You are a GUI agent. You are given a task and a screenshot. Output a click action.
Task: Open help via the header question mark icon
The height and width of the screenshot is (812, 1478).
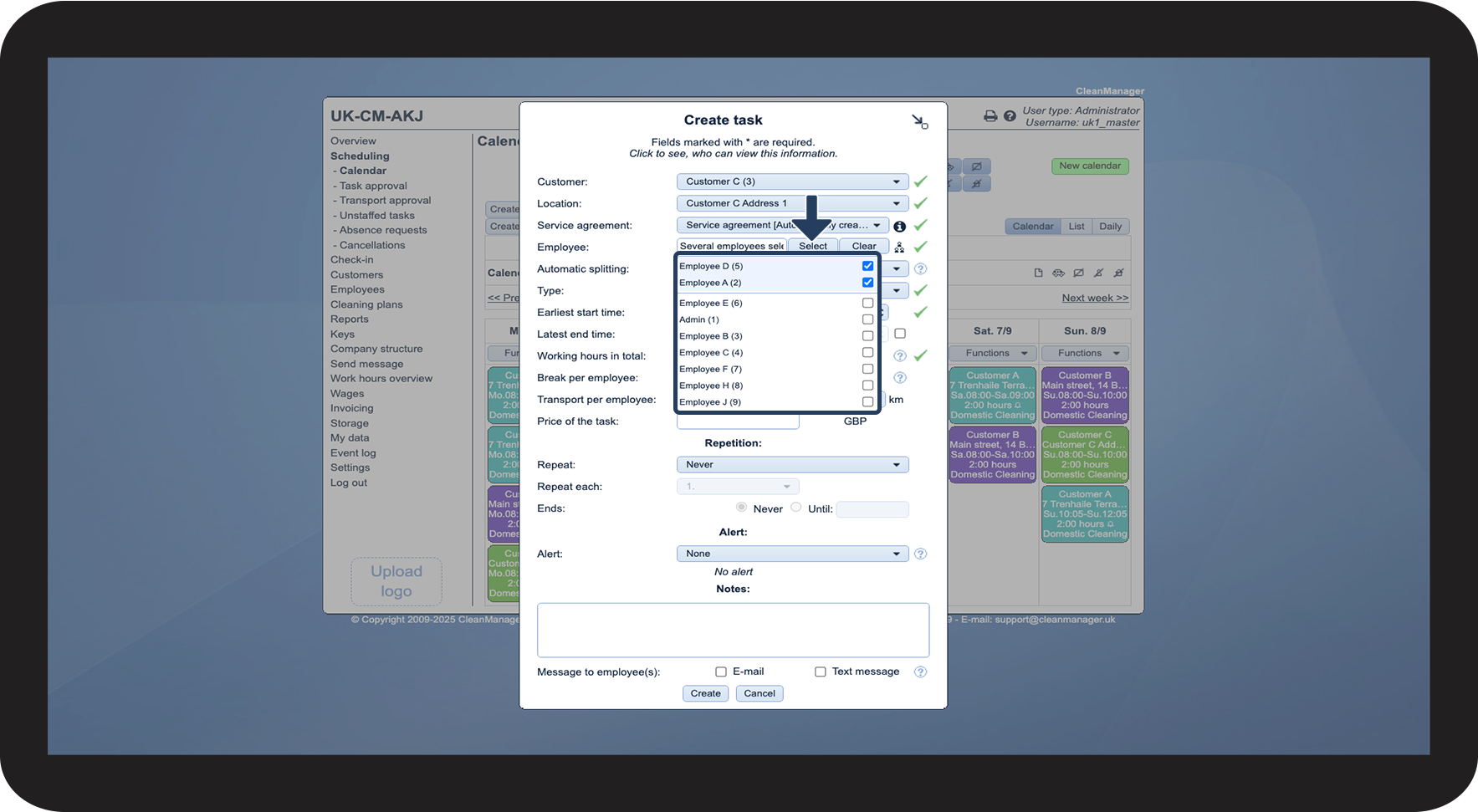tap(1010, 116)
